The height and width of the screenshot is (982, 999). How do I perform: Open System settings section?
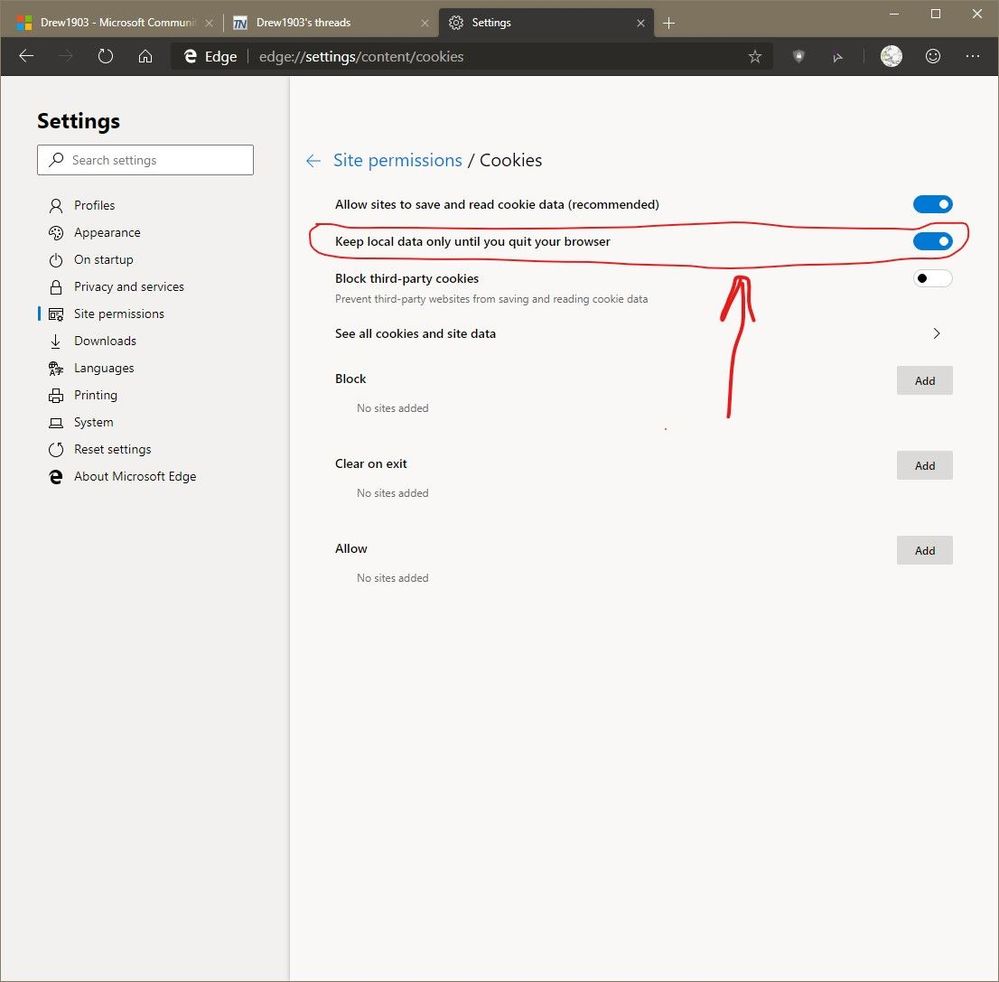(x=94, y=422)
